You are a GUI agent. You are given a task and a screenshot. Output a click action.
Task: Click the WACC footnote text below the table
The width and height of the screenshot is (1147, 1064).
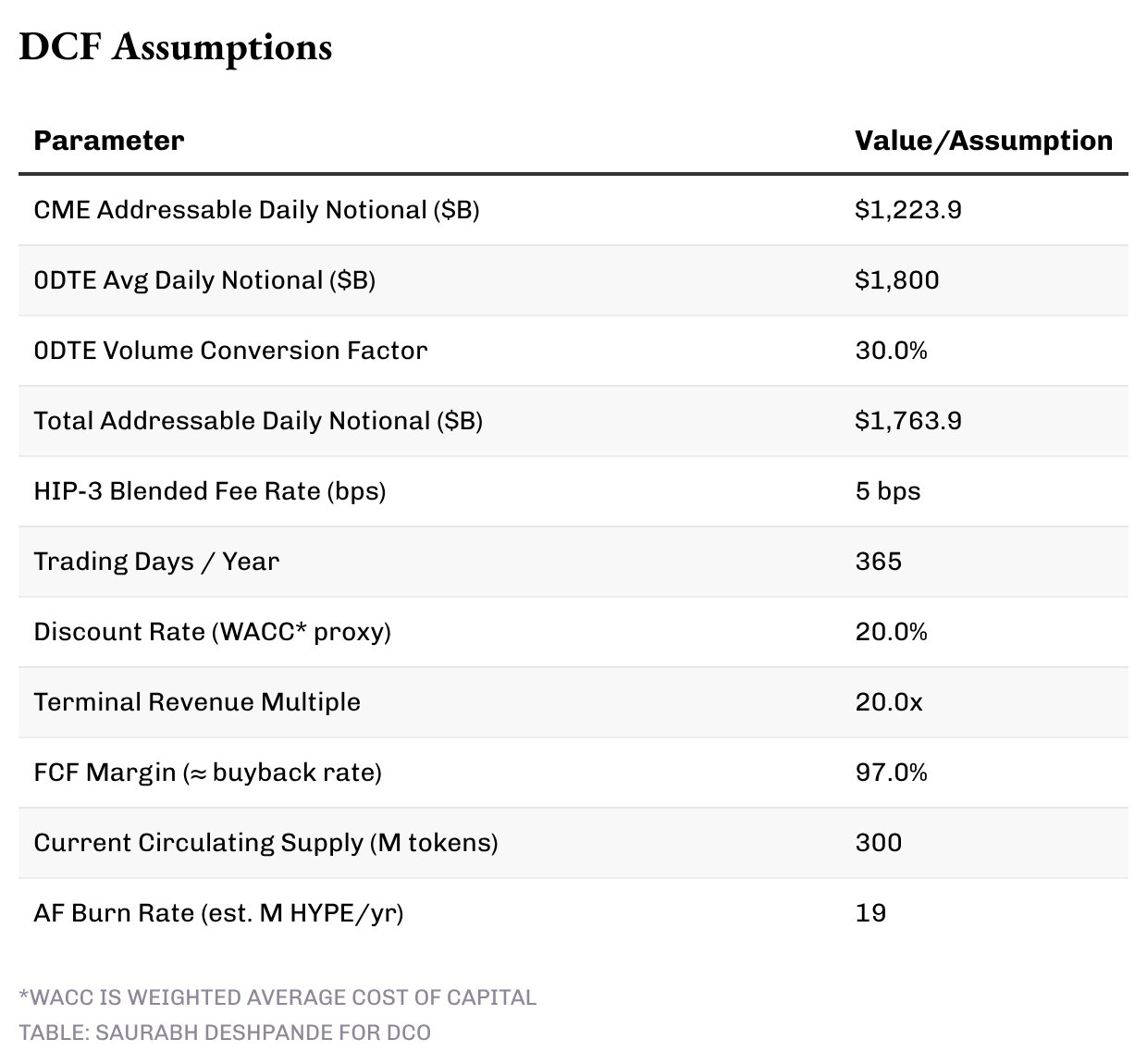[277, 997]
